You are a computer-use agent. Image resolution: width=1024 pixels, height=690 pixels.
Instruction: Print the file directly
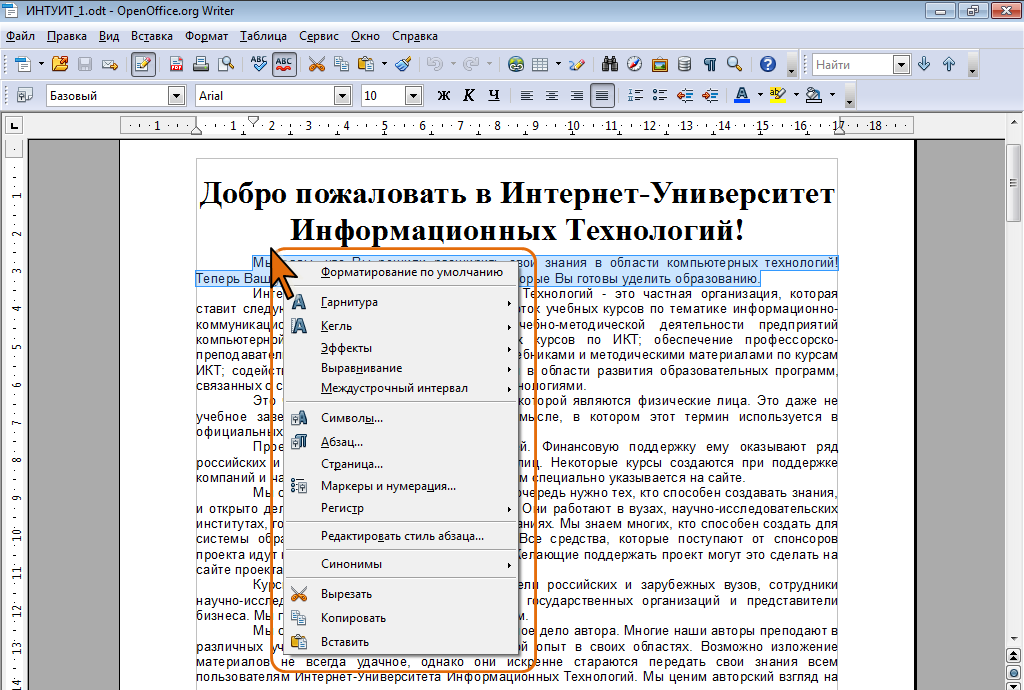tap(201, 64)
